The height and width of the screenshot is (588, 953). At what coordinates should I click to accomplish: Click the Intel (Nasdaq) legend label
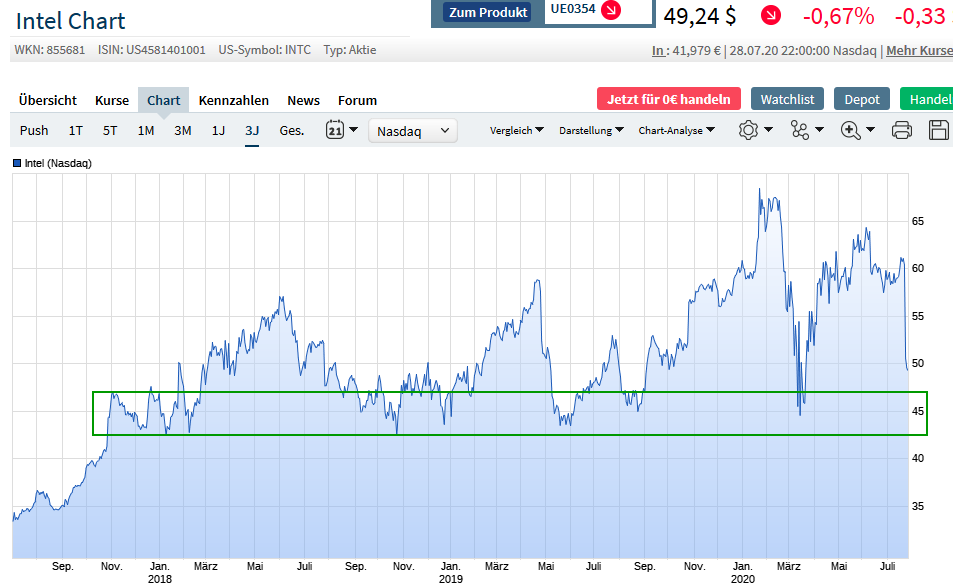58,163
